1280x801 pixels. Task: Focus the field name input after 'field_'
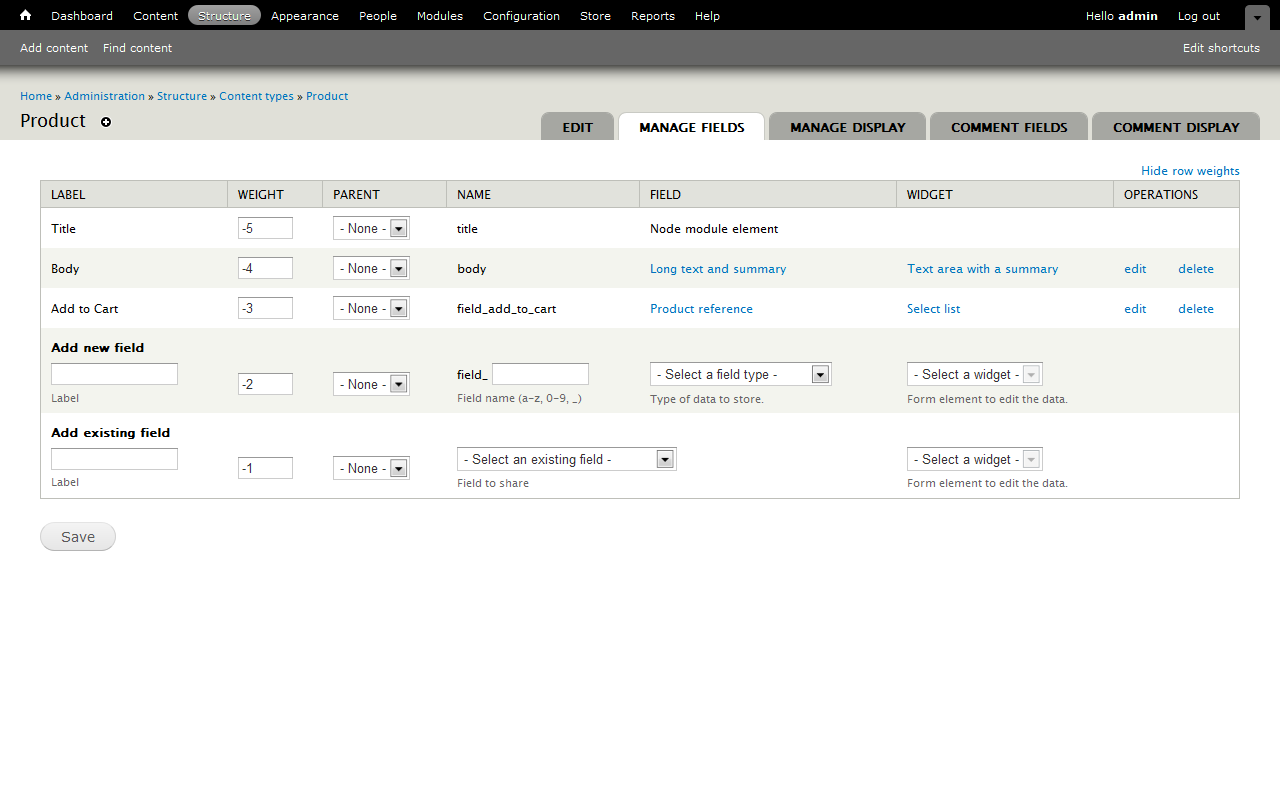tap(540, 374)
